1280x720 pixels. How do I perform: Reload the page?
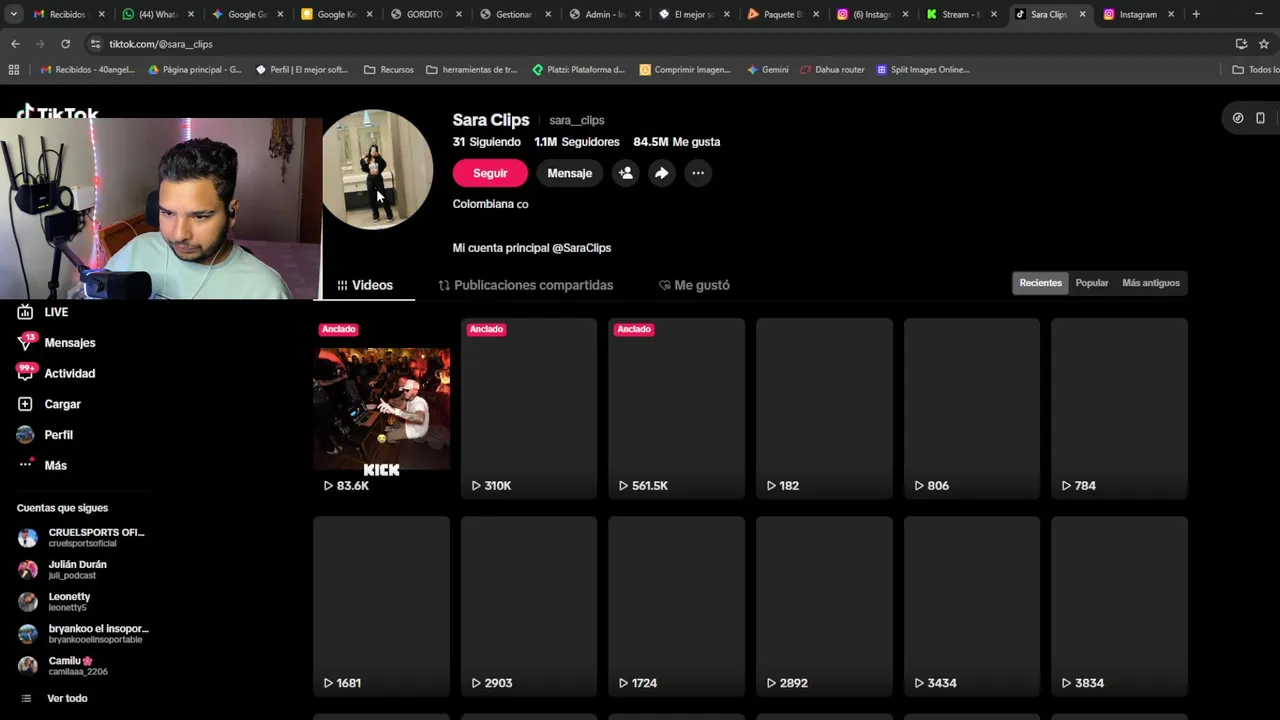pos(65,44)
